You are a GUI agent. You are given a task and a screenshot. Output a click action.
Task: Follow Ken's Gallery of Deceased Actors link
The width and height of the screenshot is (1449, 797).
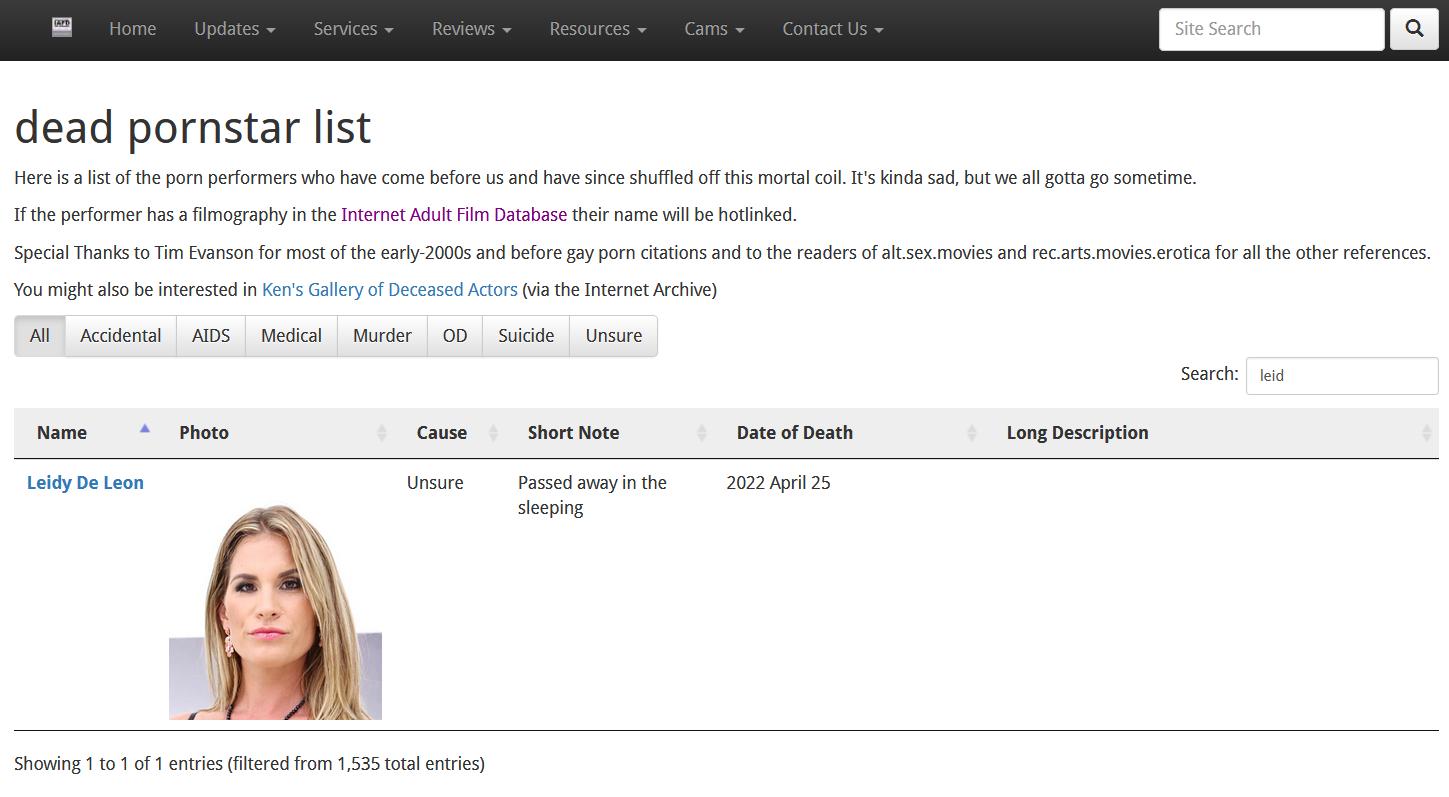pyautogui.click(x=389, y=290)
